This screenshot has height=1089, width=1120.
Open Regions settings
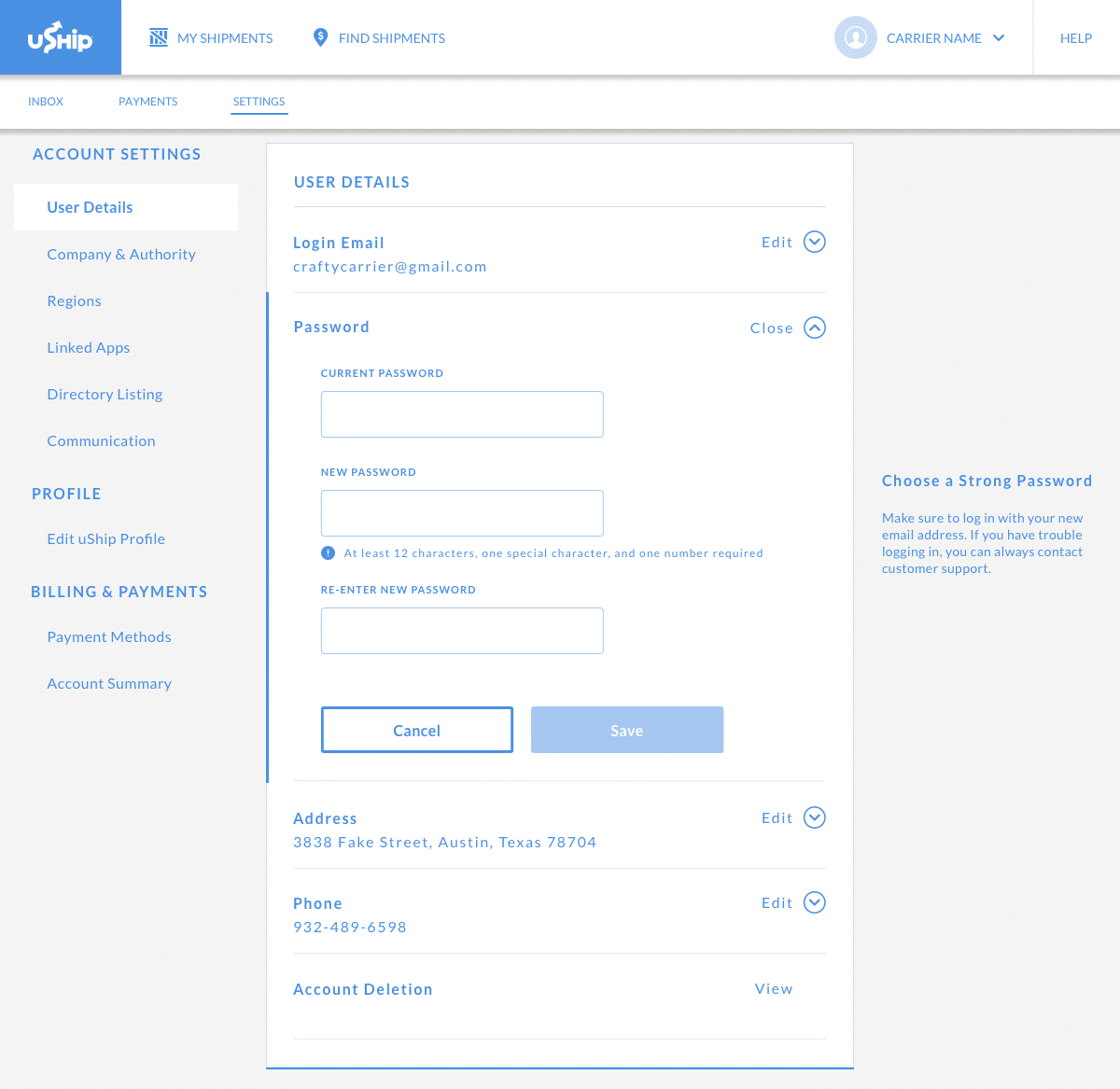pyautogui.click(x=75, y=300)
